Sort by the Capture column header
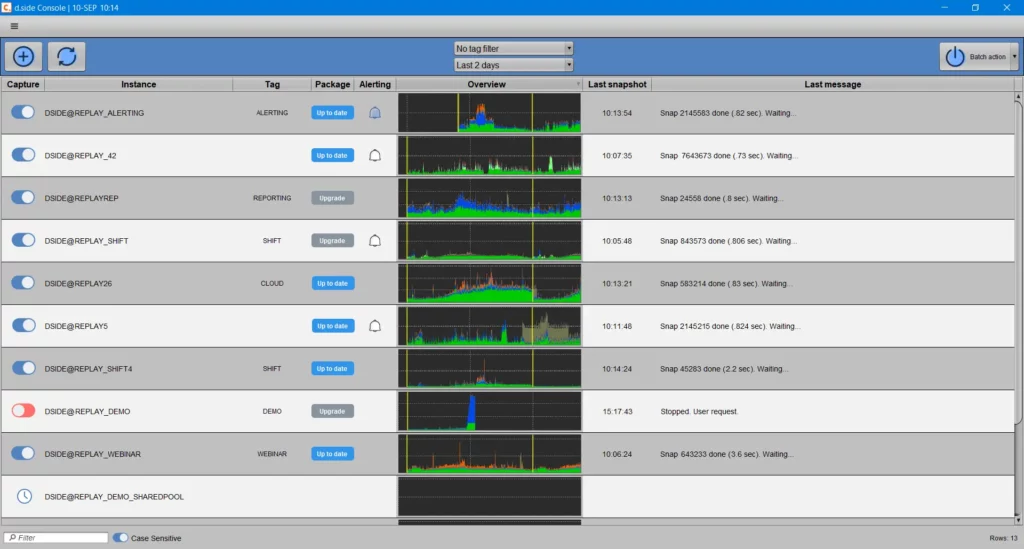Image resolution: width=1024 pixels, height=549 pixels. (x=23, y=84)
